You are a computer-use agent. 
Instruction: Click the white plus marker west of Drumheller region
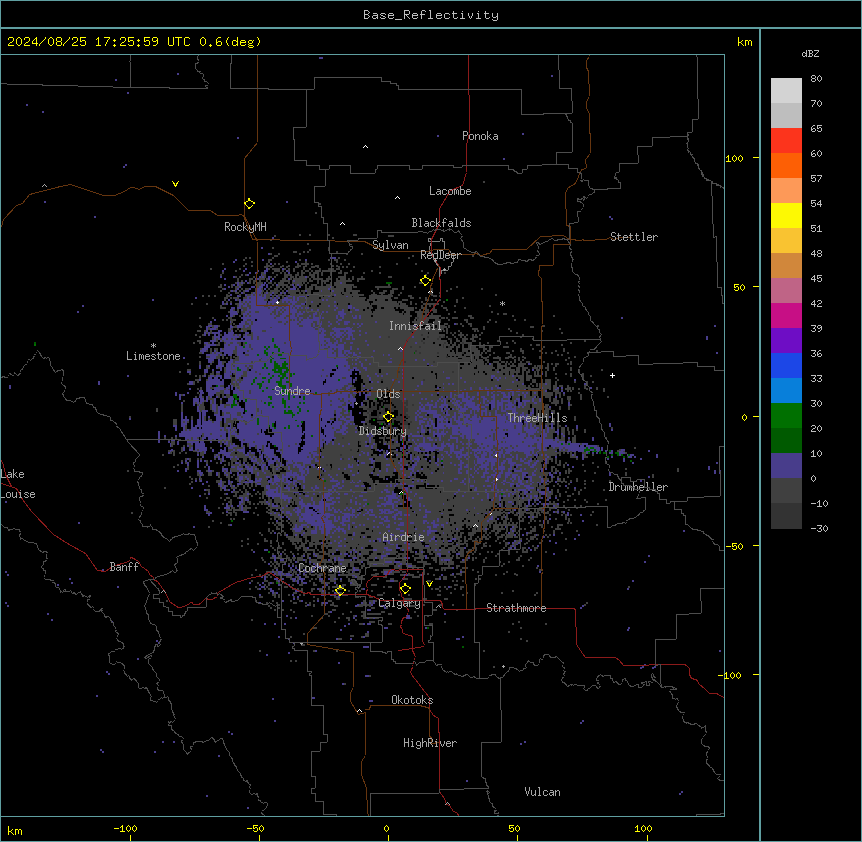point(612,375)
